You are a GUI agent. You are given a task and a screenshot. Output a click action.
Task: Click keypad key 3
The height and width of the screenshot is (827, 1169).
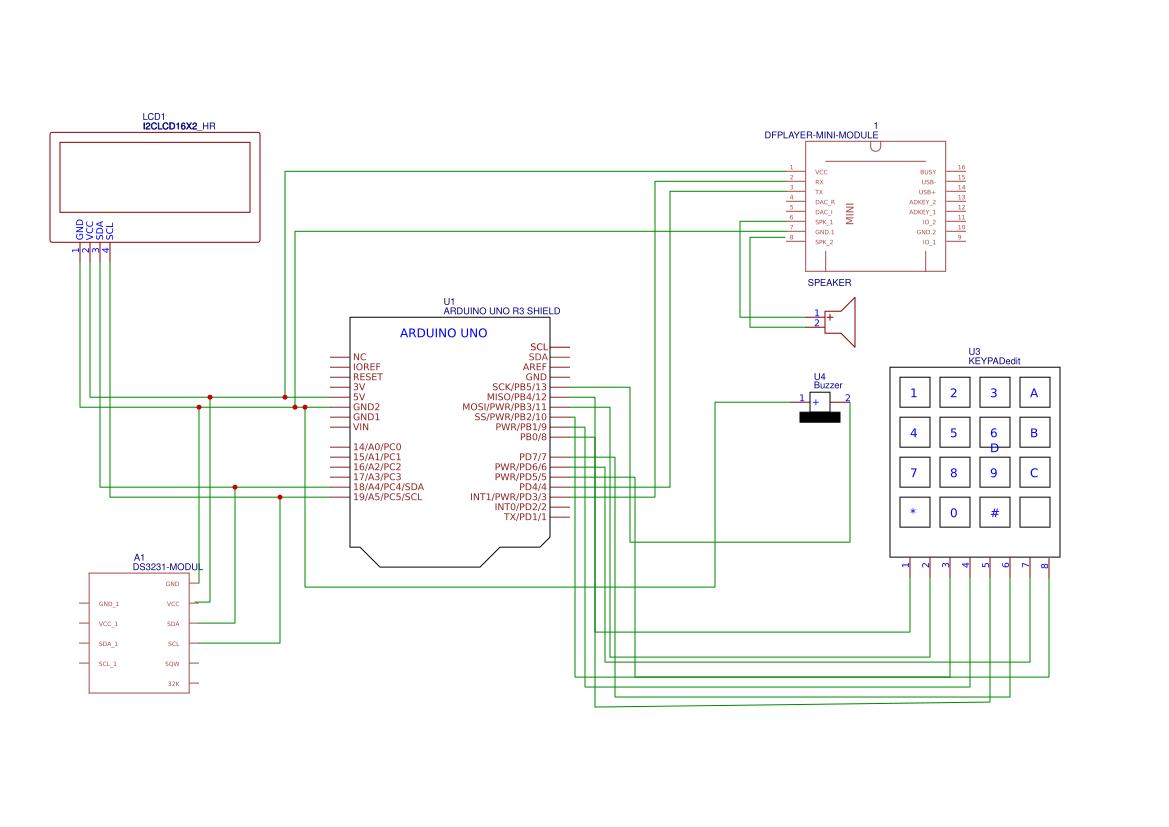click(x=994, y=393)
